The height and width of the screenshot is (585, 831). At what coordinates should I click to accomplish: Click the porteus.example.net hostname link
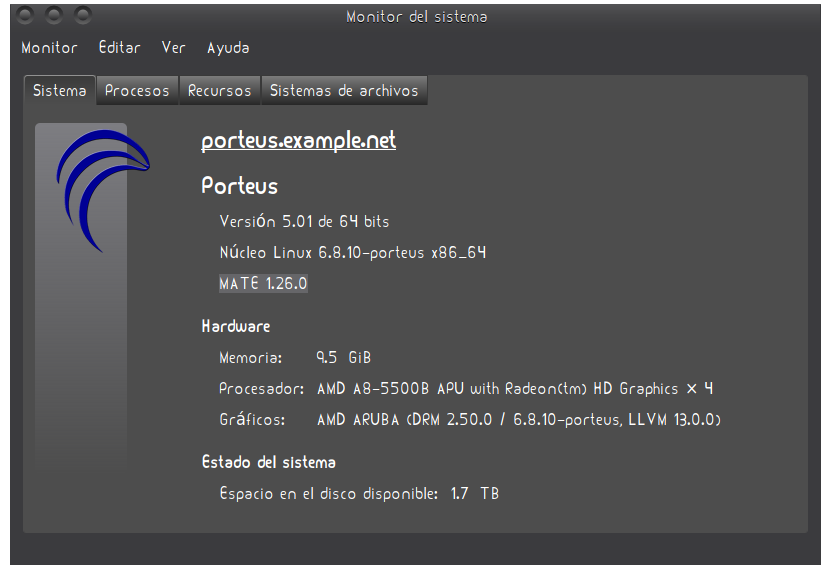tap(298, 140)
